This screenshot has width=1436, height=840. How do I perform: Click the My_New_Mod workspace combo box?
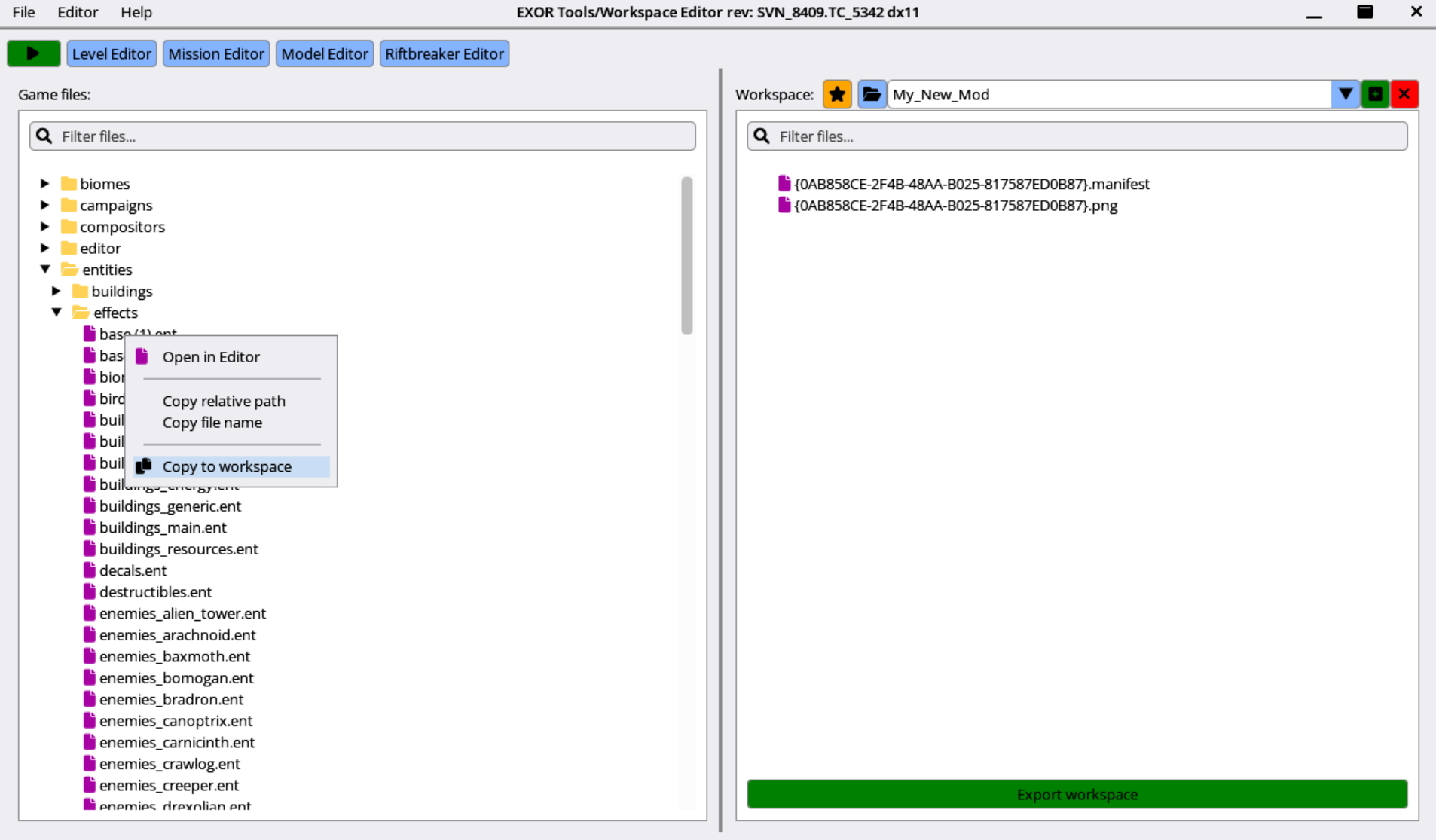pyautogui.click(x=1109, y=94)
